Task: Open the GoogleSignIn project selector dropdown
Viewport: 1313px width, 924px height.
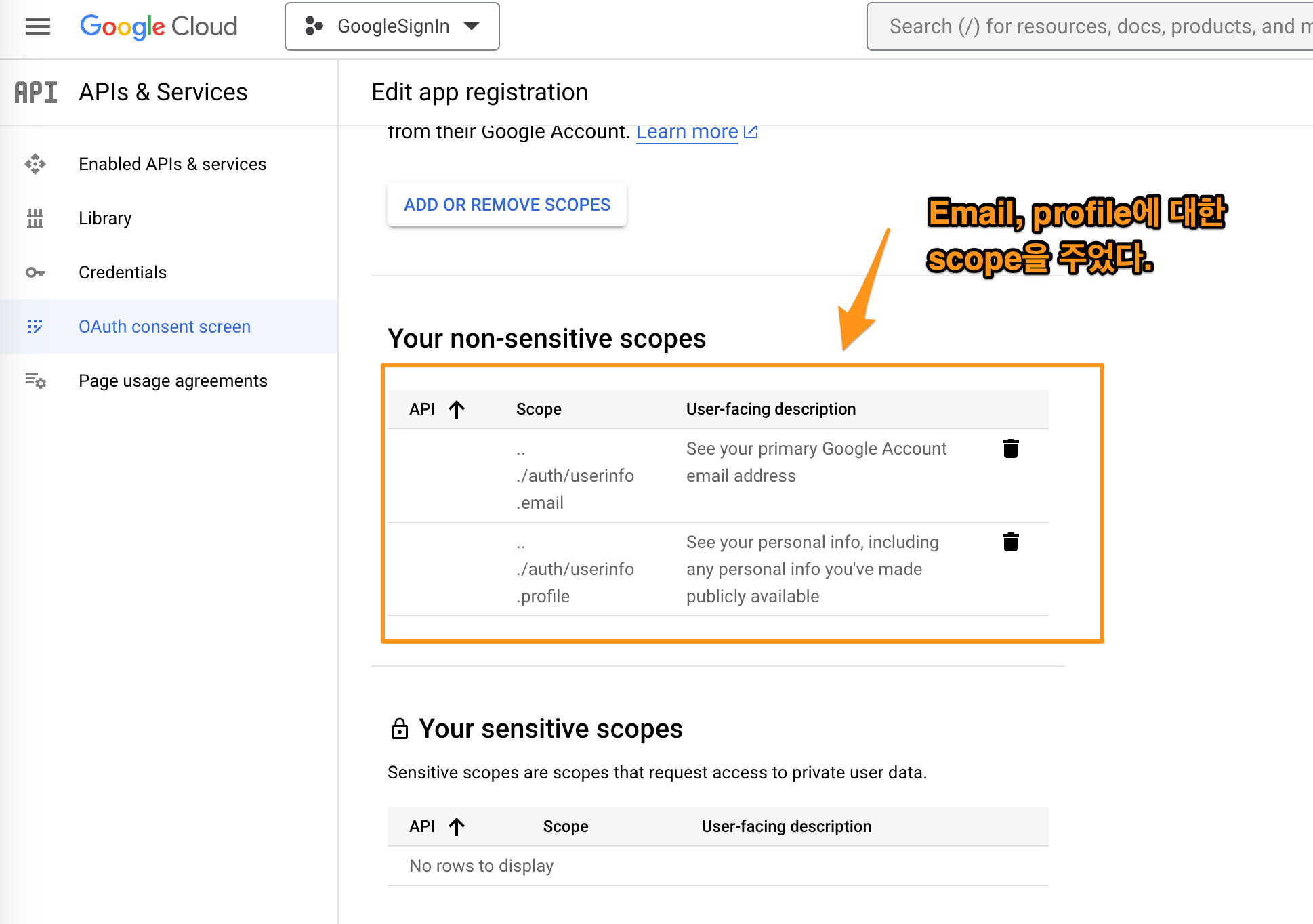Action: (392, 26)
